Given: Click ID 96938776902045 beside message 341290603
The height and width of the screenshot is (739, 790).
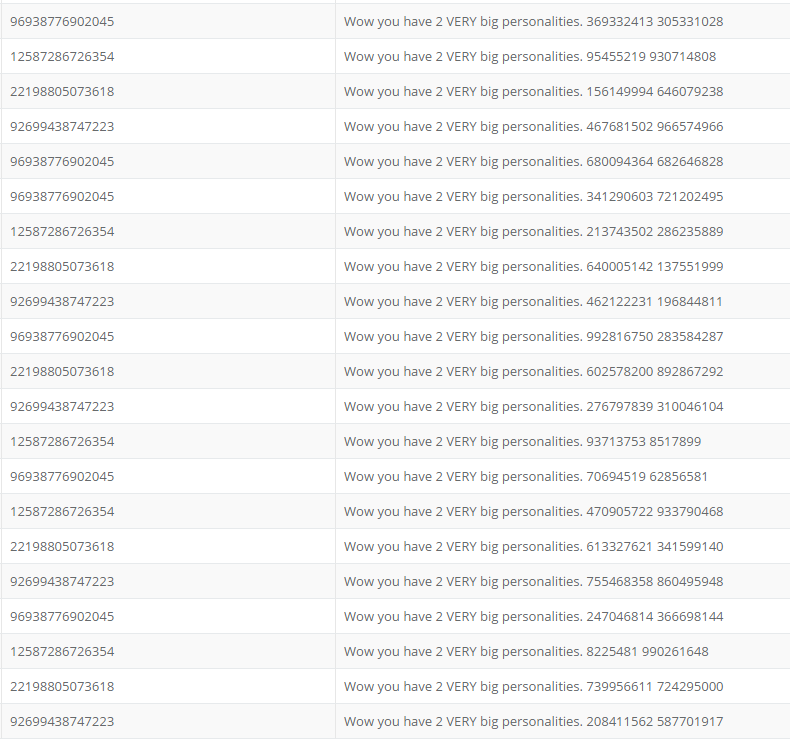Looking at the screenshot, I should (x=62, y=196).
